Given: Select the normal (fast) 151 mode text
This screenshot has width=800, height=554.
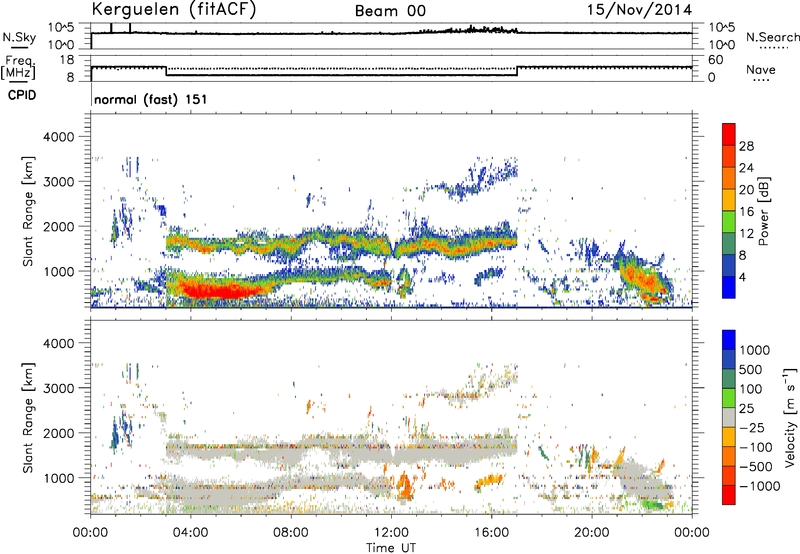Looking at the screenshot, I should 151,99.
